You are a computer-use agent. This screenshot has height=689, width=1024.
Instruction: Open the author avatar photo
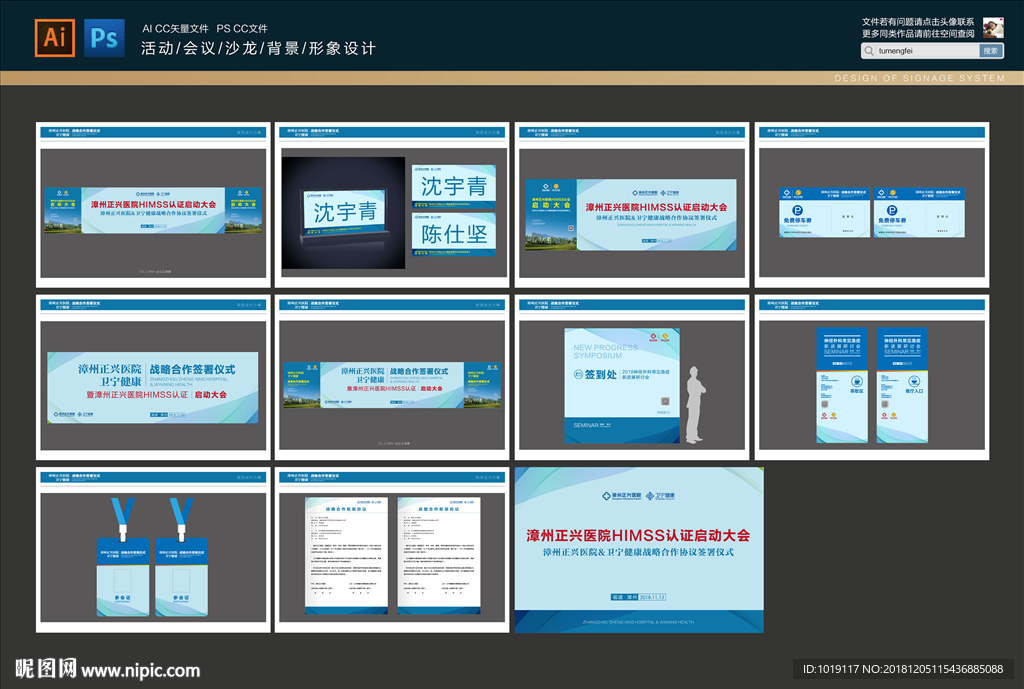coord(993,28)
